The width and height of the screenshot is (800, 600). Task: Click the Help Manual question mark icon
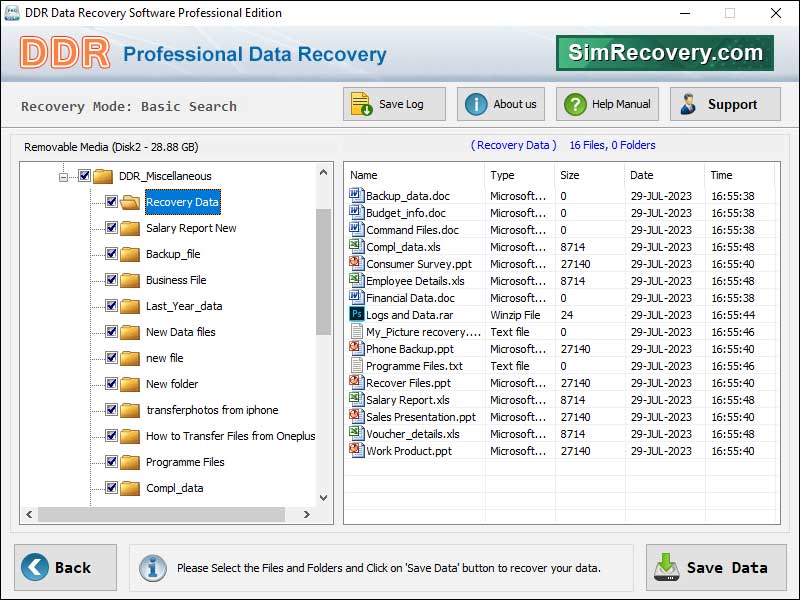click(575, 104)
